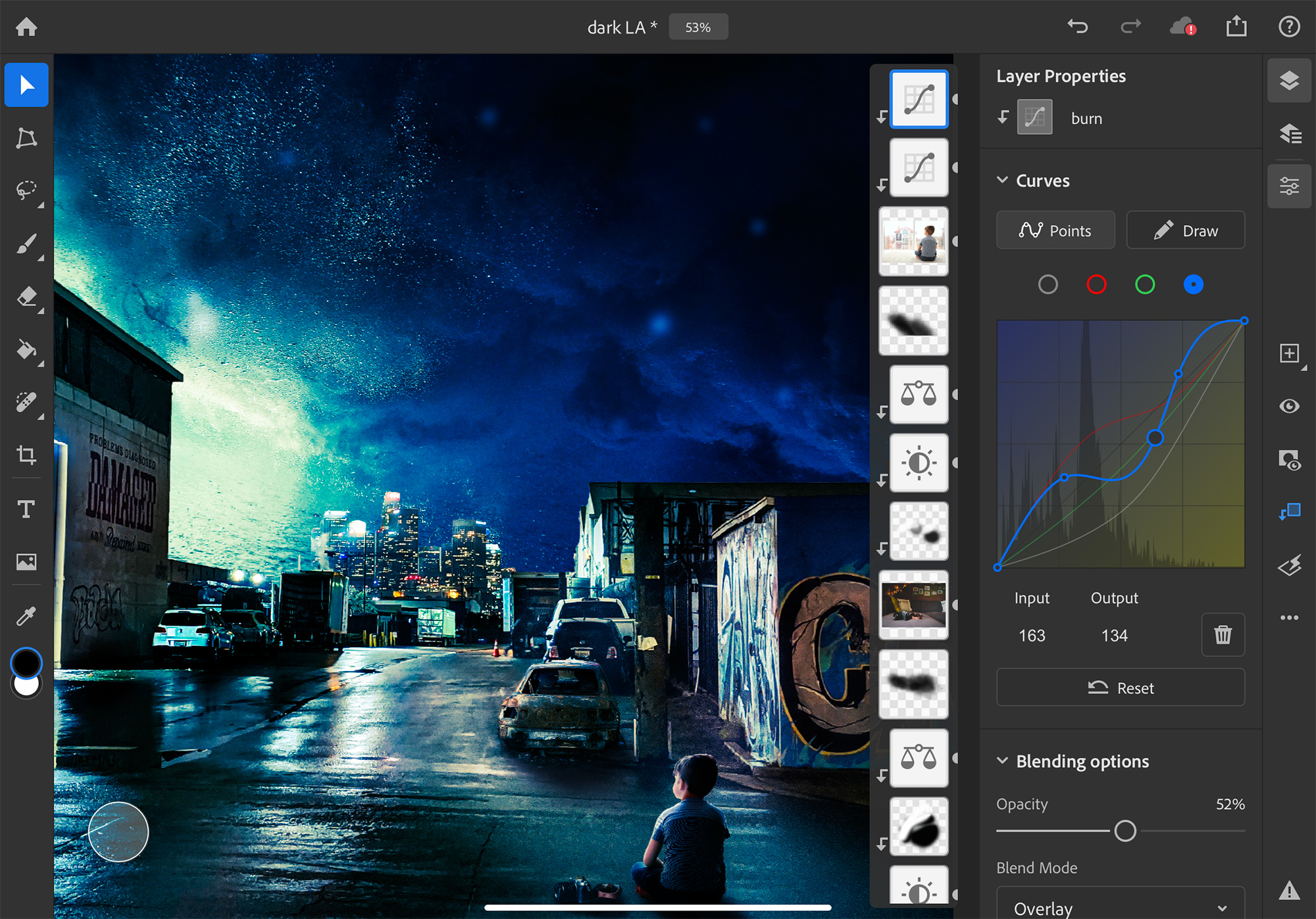Toggle red channel curve selector
1316x919 pixels.
point(1098,284)
